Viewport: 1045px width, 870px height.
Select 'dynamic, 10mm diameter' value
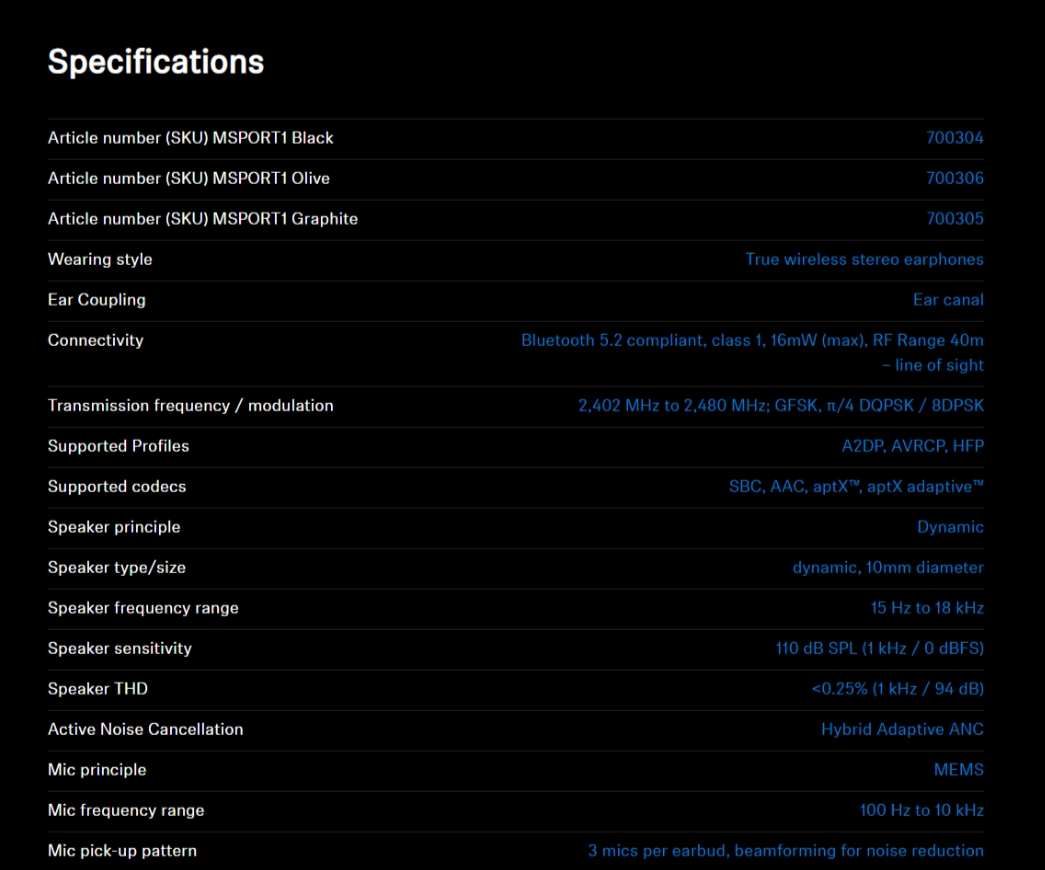888,568
